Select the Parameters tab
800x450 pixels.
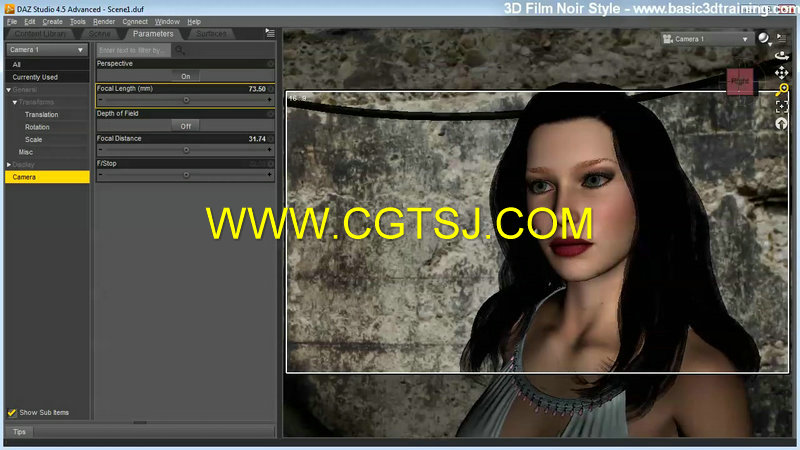point(153,34)
